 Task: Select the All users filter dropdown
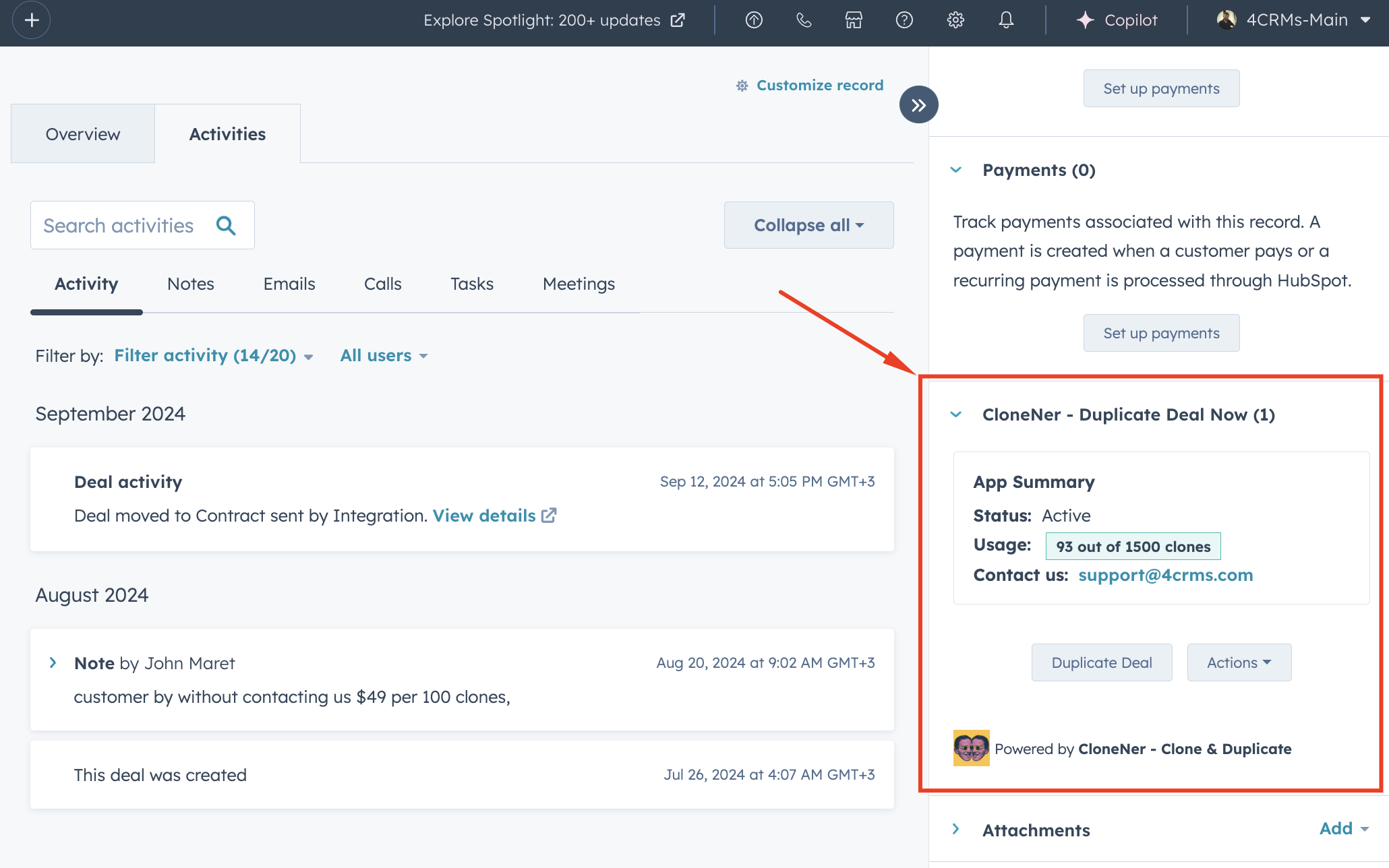tap(384, 355)
